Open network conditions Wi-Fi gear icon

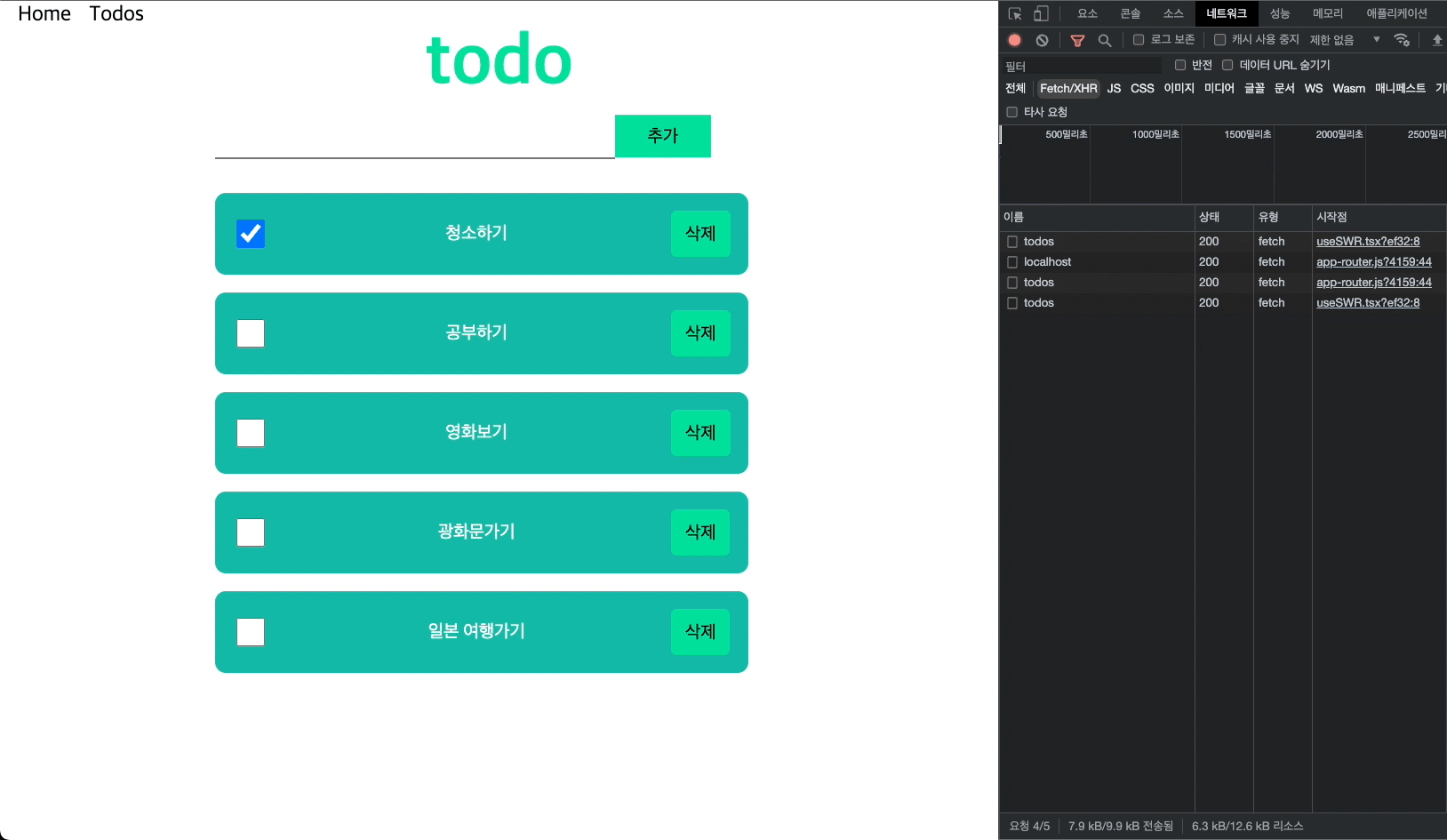pyautogui.click(x=1402, y=40)
